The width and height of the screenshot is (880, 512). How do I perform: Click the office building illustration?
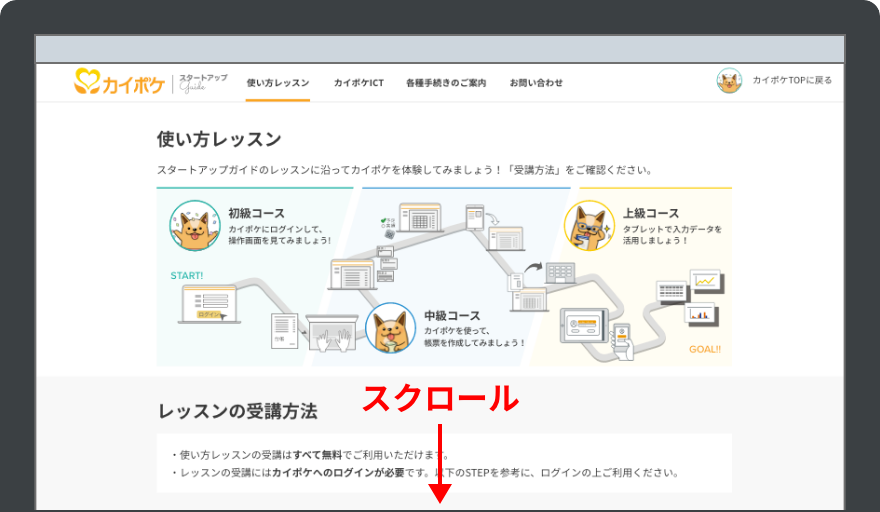(x=561, y=273)
